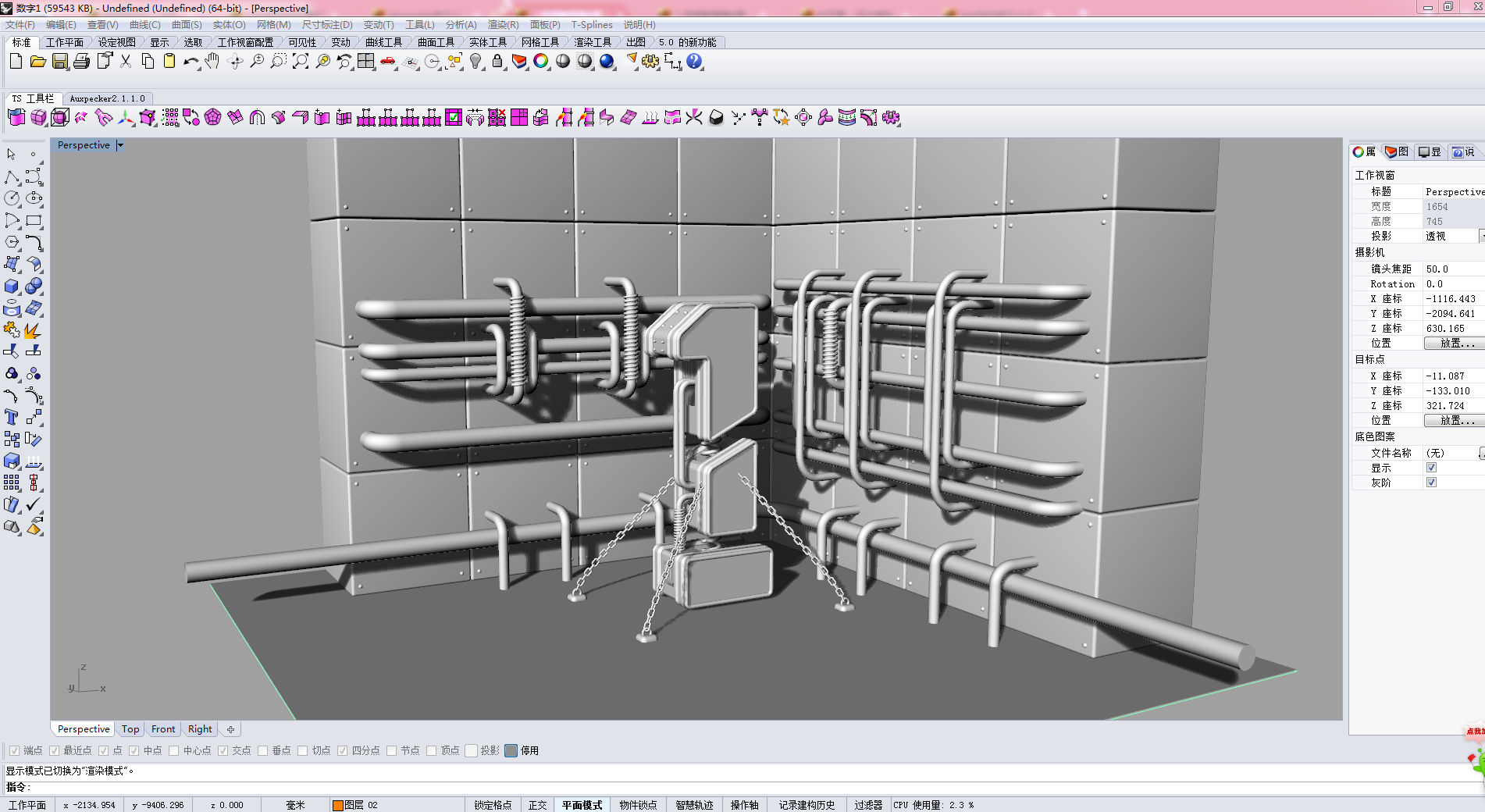Click the Zoom extents icon
This screenshot has width=1485, height=812.
tap(301, 61)
